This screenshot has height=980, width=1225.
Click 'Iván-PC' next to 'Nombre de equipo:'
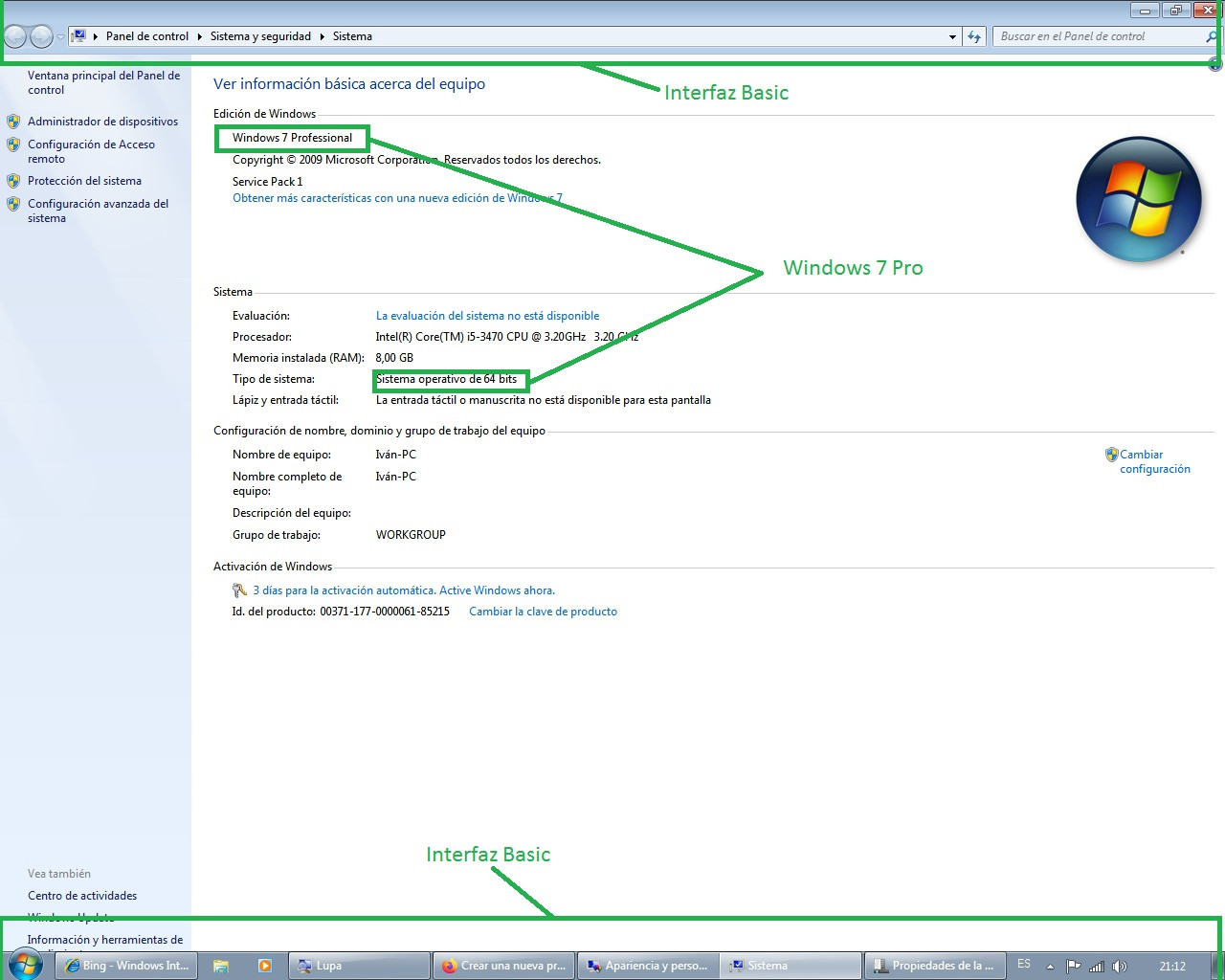pyautogui.click(x=396, y=455)
